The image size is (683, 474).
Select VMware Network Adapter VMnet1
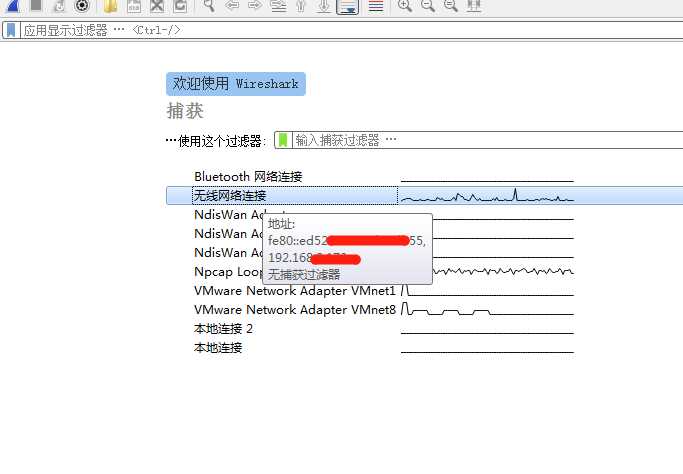[295, 291]
